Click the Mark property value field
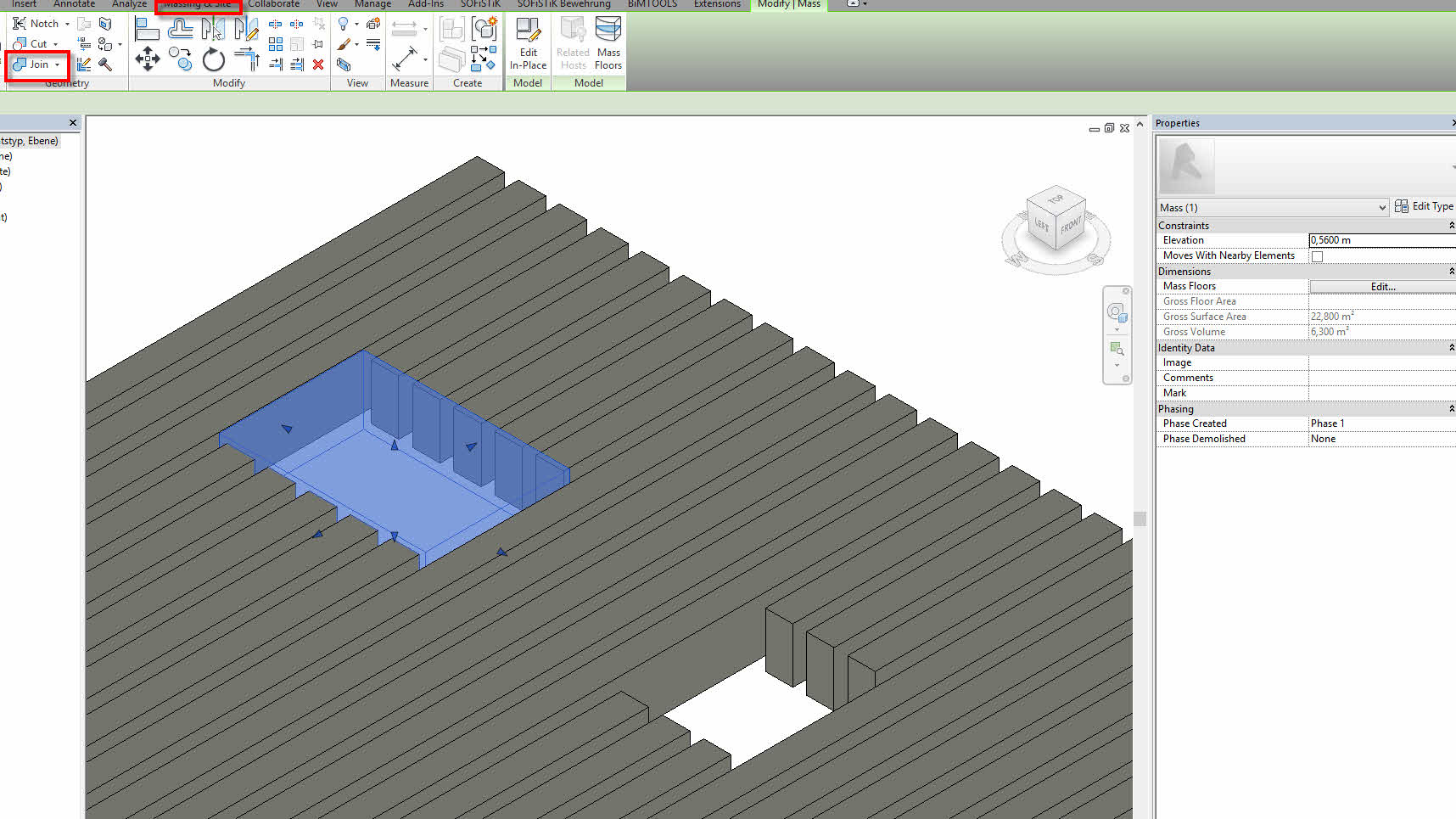 [x=1382, y=393]
